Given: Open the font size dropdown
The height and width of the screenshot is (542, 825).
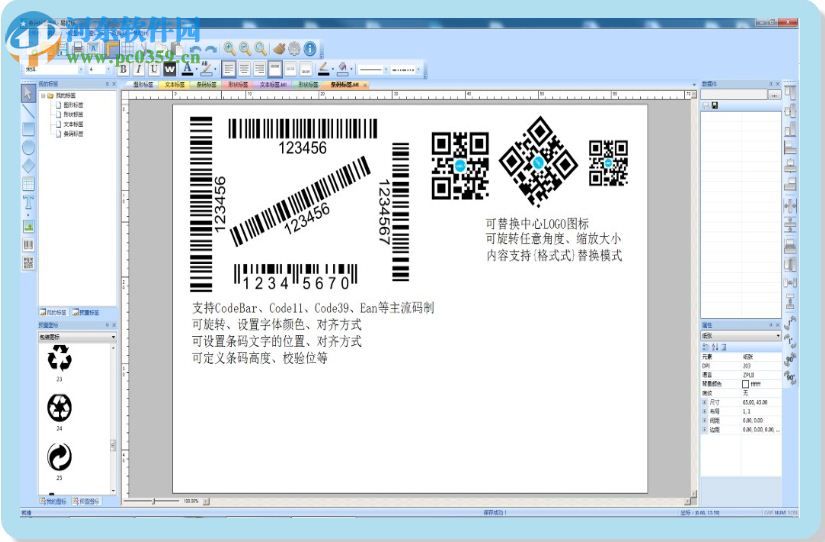Looking at the screenshot, I should tap(109, 69).
